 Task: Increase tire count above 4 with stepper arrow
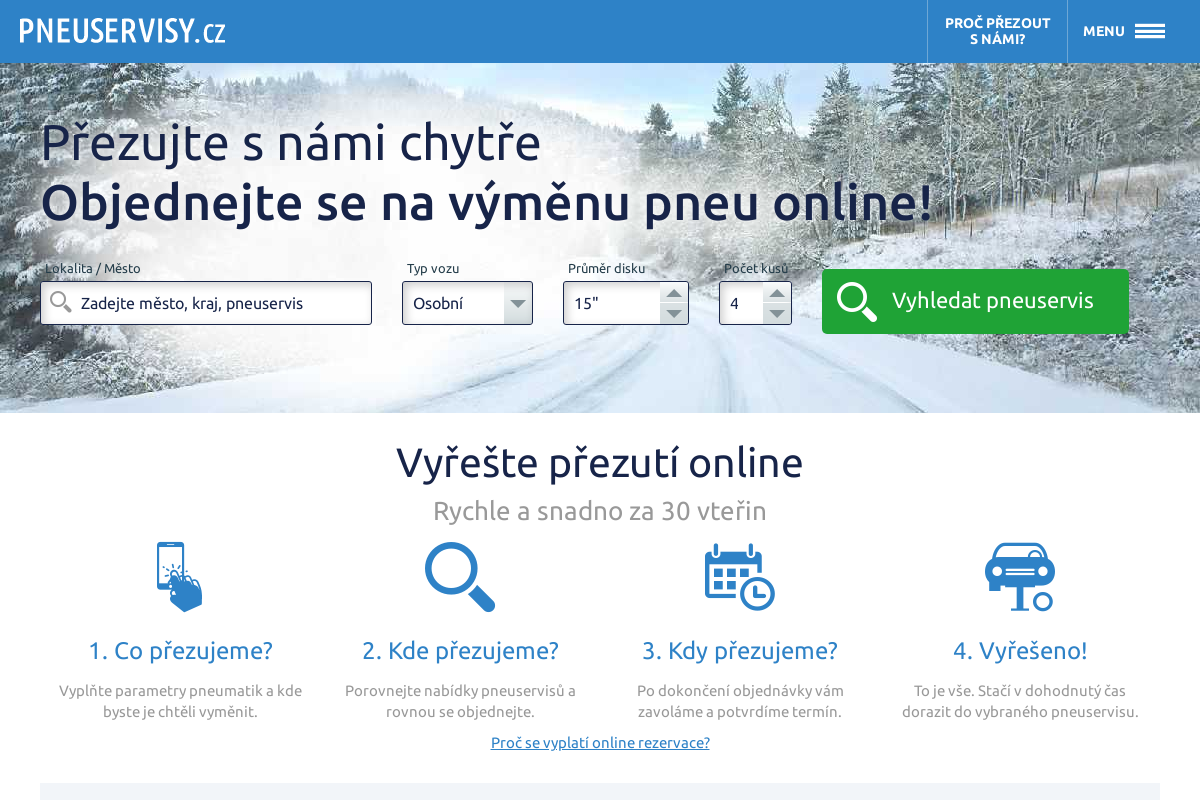pos(778,292)
